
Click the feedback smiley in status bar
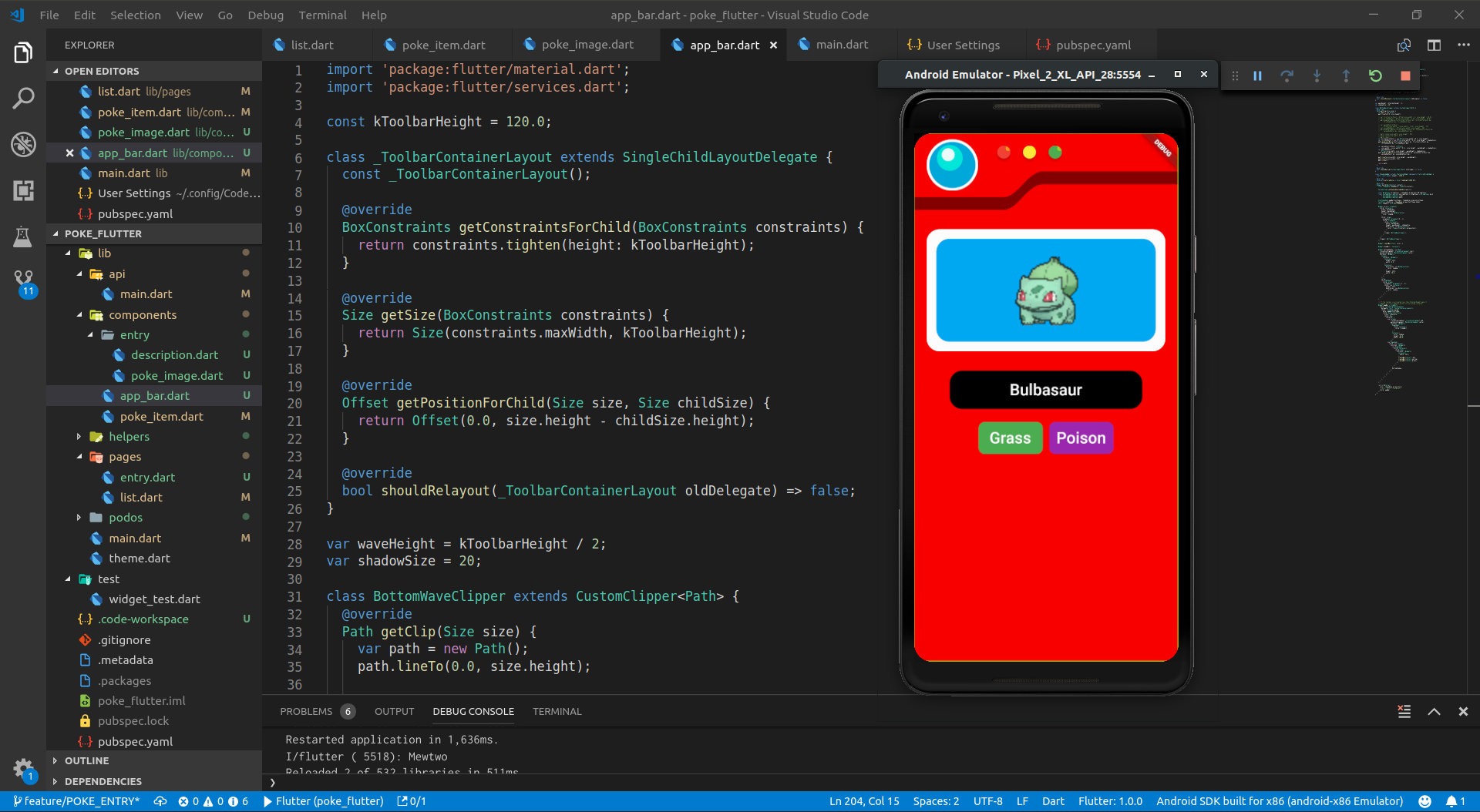point(1424,801)
